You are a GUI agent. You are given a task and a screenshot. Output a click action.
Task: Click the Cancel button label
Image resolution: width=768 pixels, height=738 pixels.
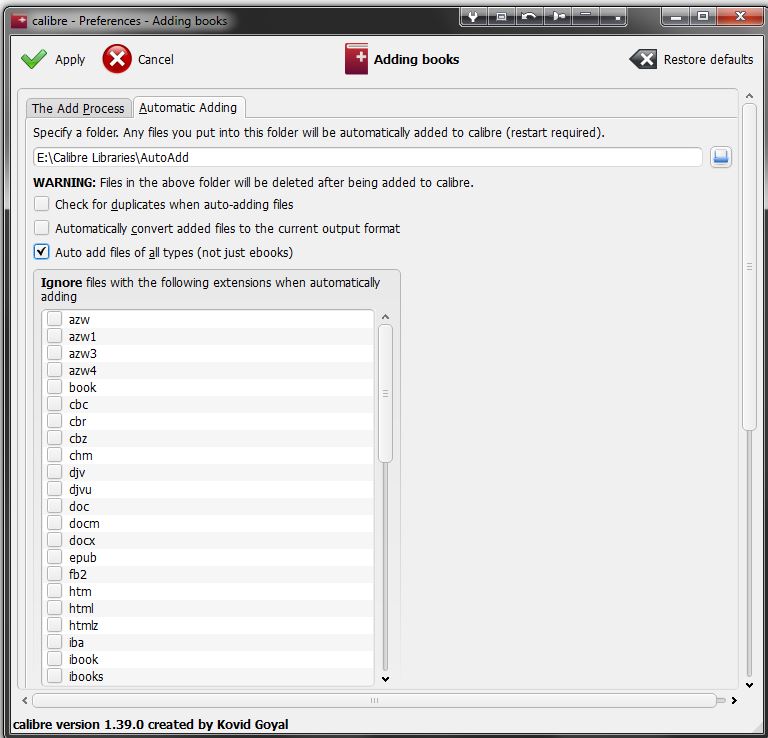156,59
